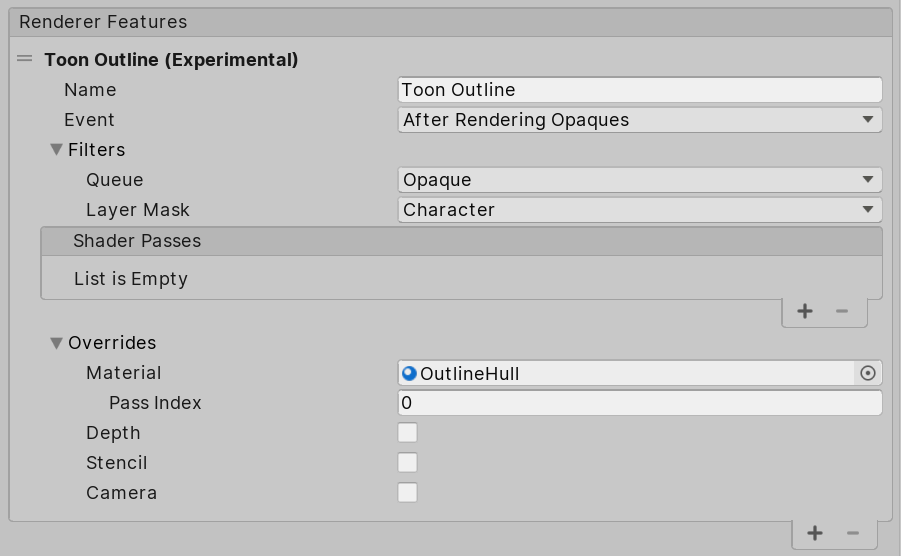
Task: Collapse the Overrides section
Action: [57, 343]
